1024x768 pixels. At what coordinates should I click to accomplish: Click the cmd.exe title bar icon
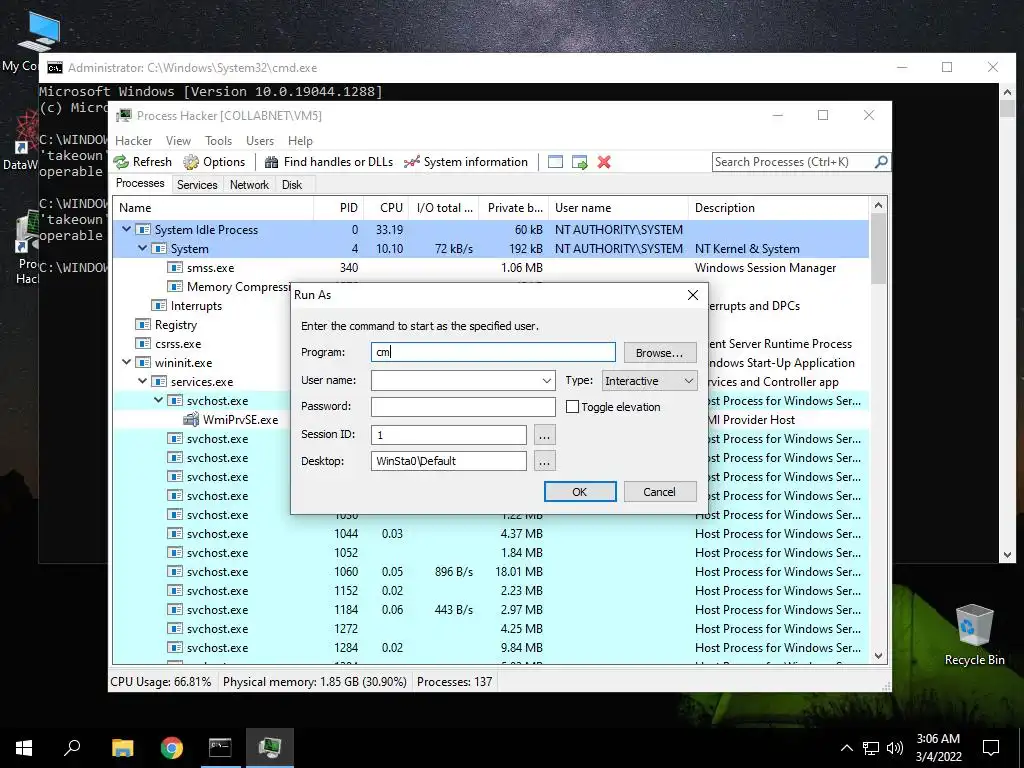point(55,68)
